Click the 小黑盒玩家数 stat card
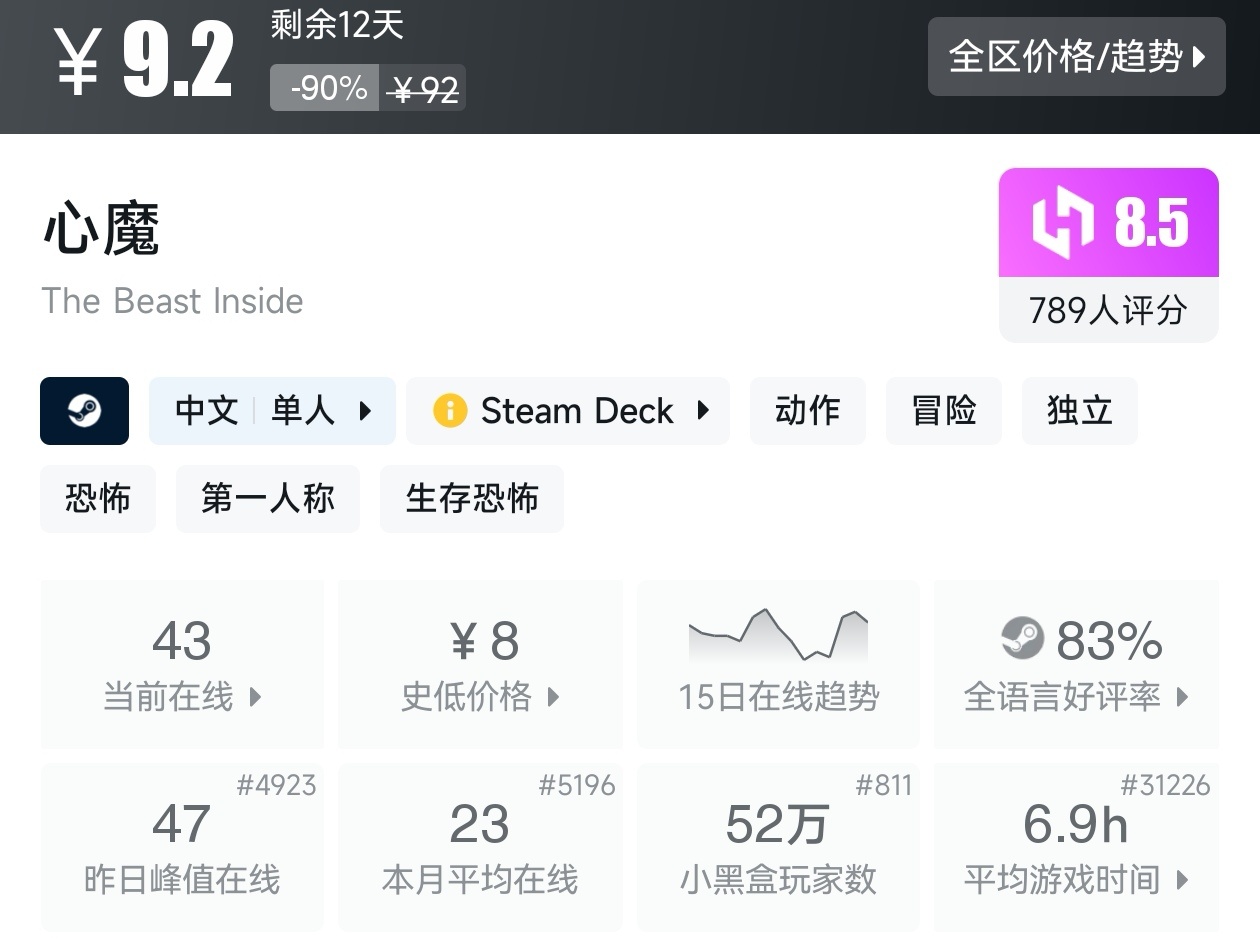Image resolution: width=1260 pixels, height=943 pixels. pos(778,846)
